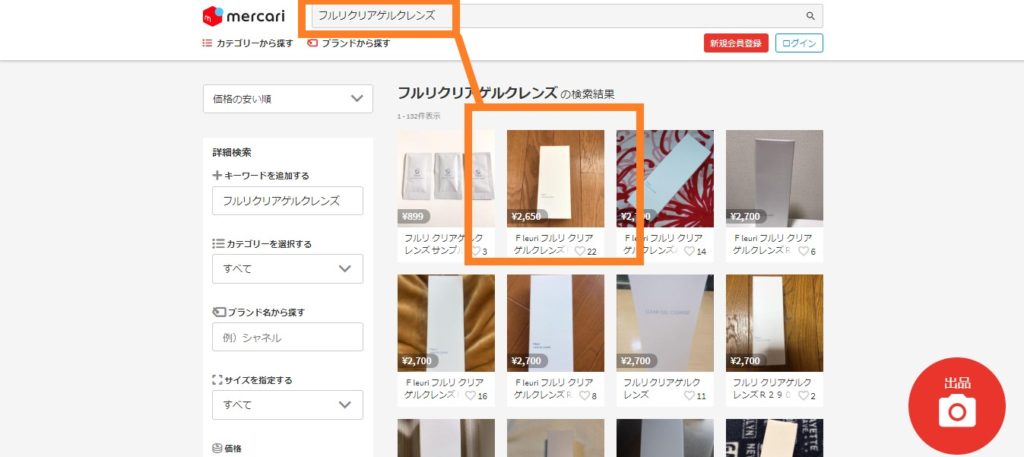1024x457 pixels.
Task: Click the 新規会員登録 button
Action: (x=736, y=43)
